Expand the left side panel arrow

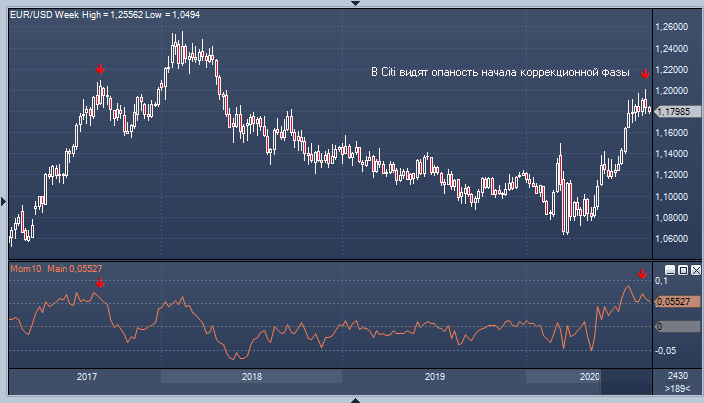(3, 201)
